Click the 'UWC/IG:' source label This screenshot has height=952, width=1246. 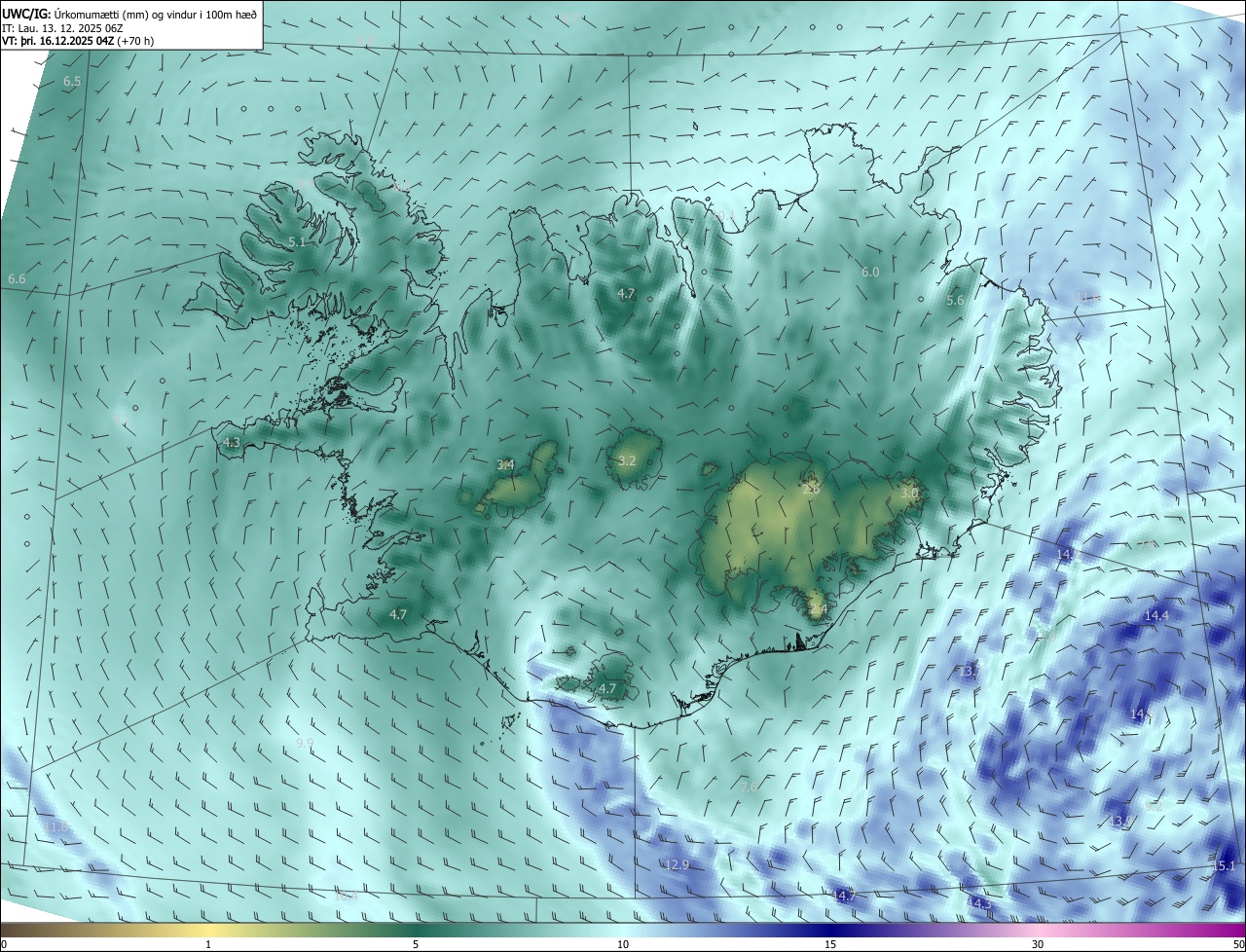(26, 13)
